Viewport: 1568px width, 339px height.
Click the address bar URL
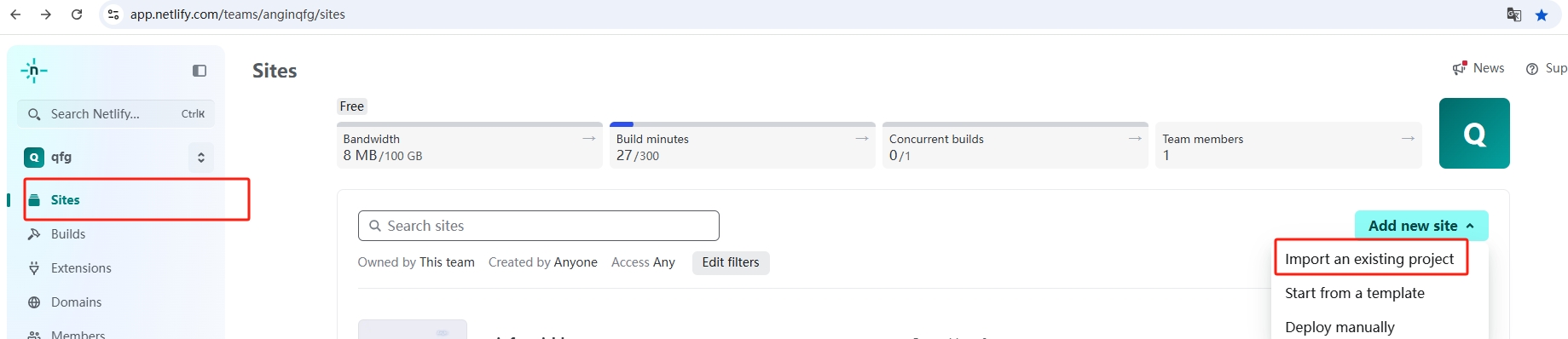click(x=238, y=14)
